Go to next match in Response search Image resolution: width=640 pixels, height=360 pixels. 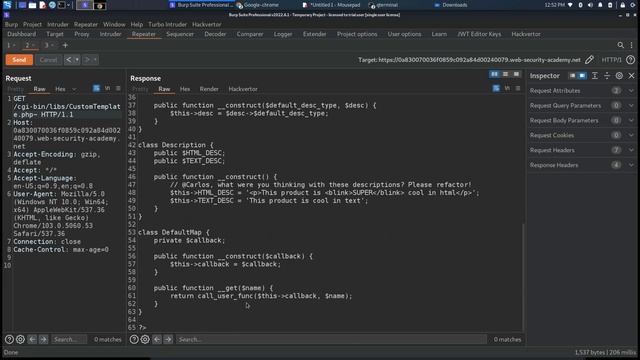tap(168, 339)
